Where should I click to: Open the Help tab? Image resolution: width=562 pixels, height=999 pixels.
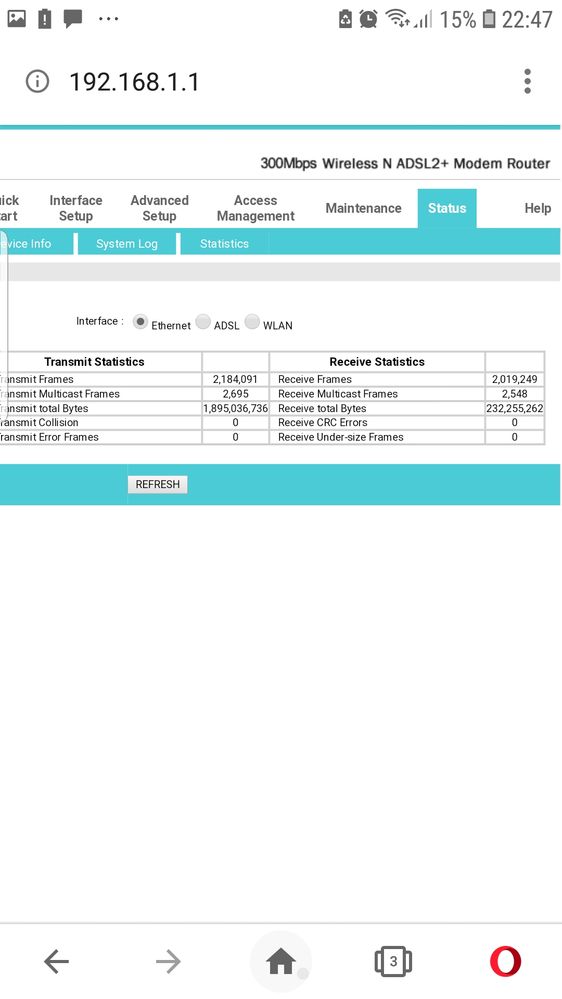pos(537,208)
